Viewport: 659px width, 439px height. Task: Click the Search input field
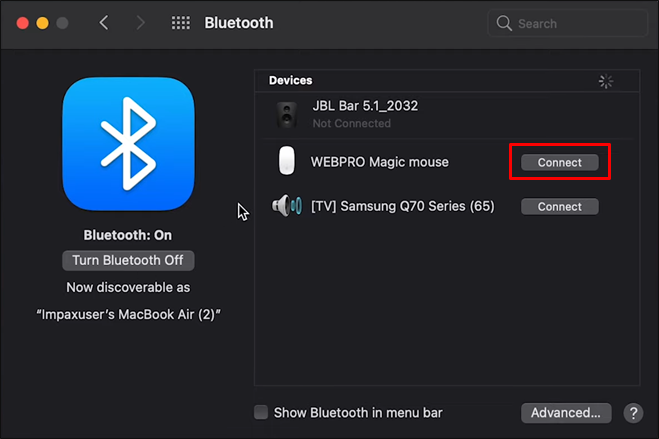coord(567,23)
